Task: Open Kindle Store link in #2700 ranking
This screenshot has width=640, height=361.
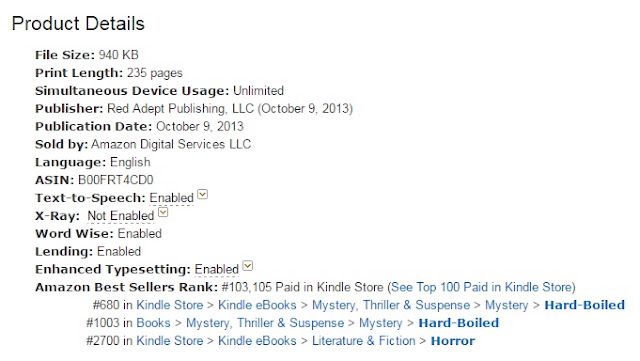Action: tap(169, 341)
